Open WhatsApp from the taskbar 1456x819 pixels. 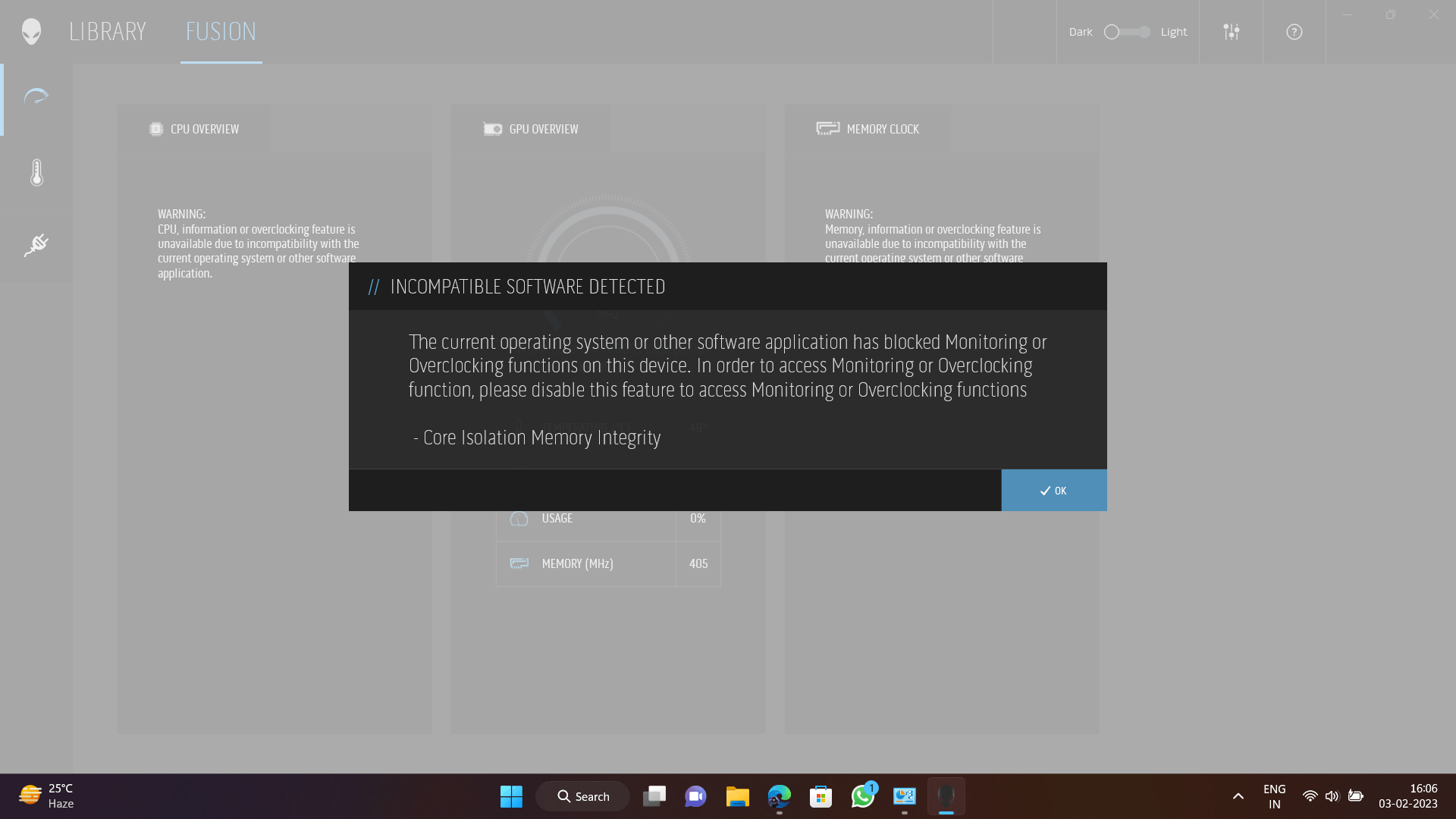point(862,796)
